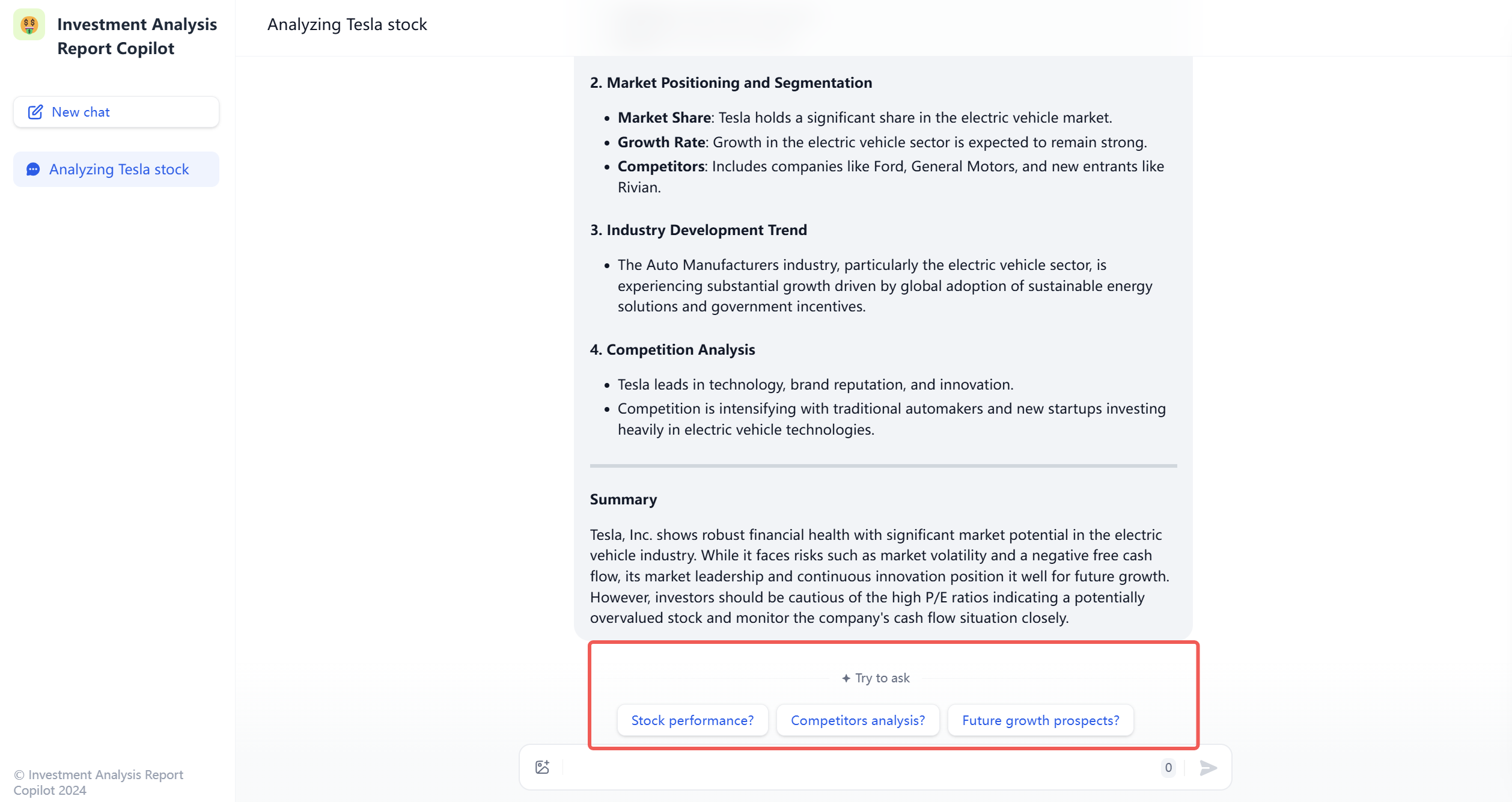Click the pencil icon in New chat
Viewport: 1512px width, 802px height.
[x=35, y=112]
